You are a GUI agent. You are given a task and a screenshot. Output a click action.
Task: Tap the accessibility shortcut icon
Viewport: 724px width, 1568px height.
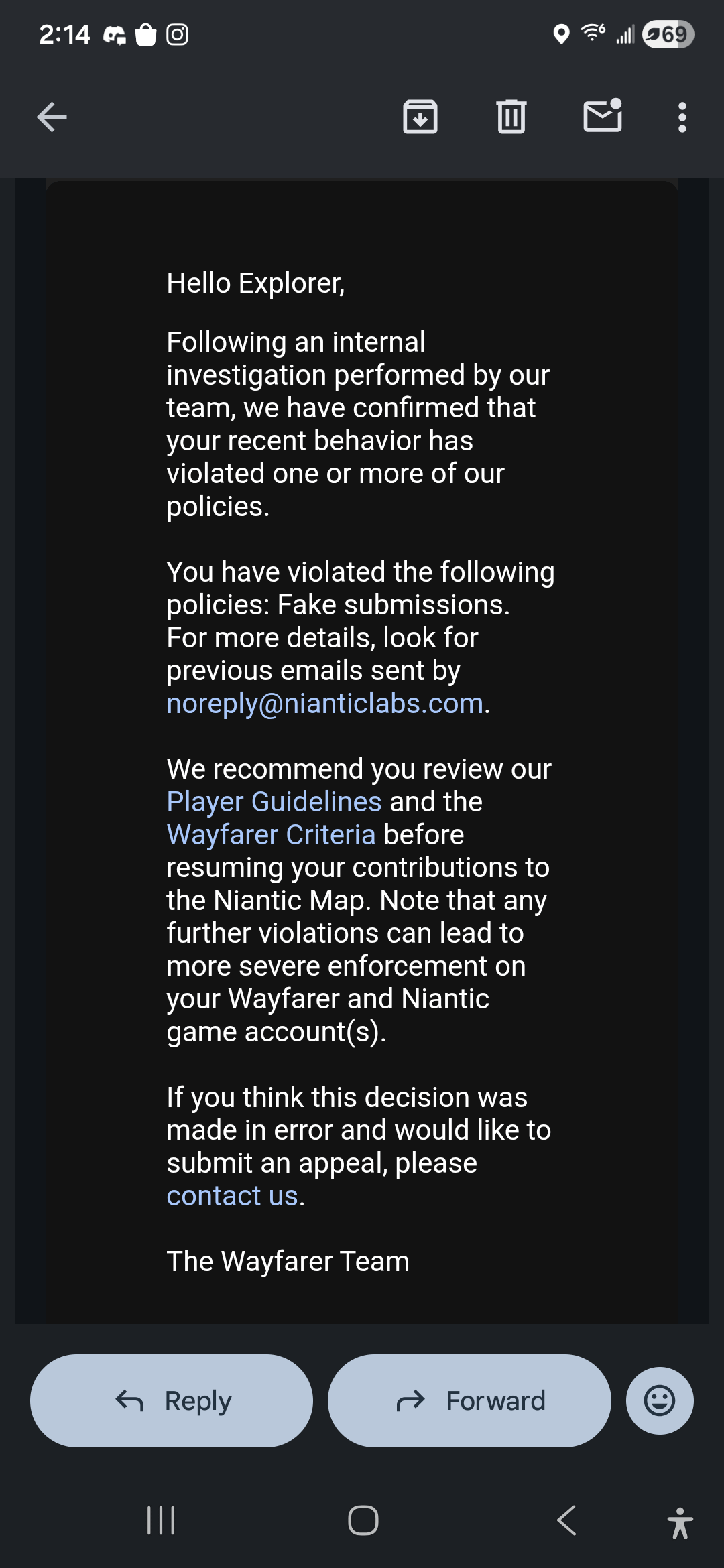pyautogui.click(x=680, y=1522)
